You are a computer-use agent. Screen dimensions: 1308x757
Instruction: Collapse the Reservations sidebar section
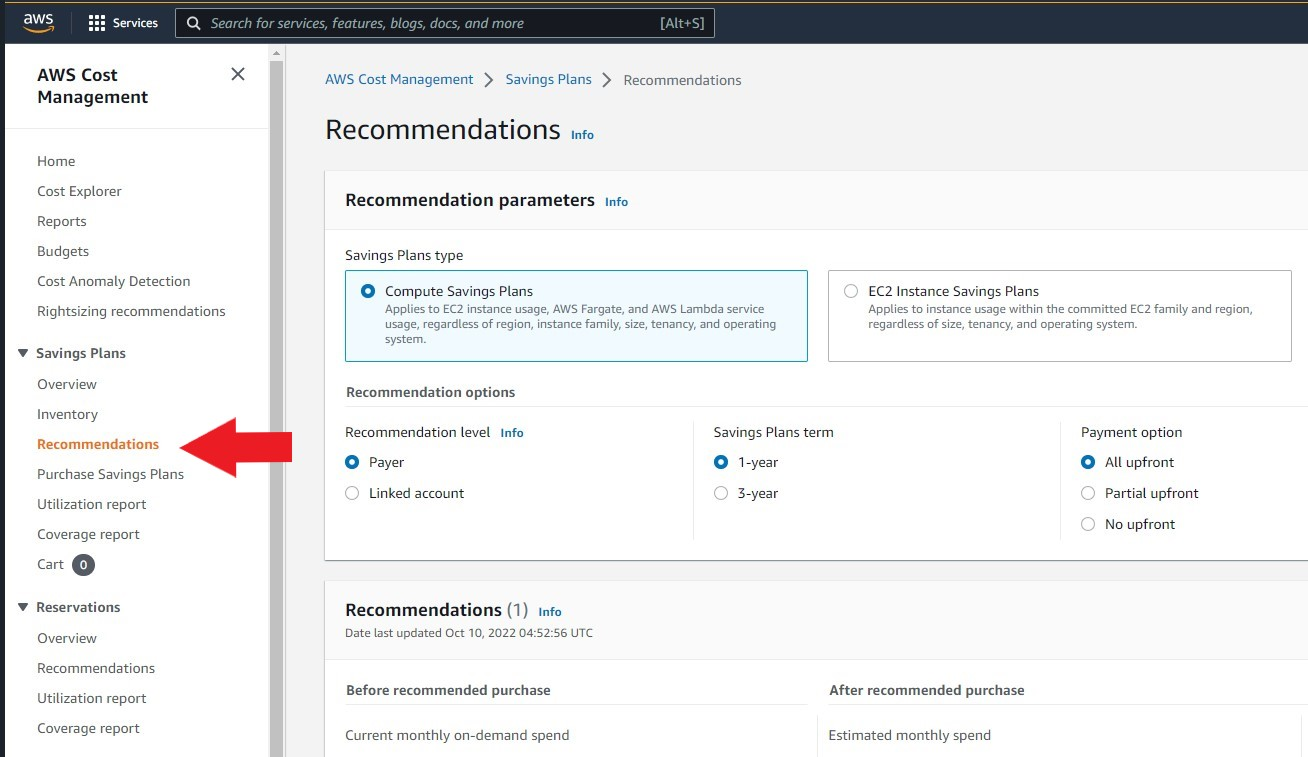(23, 607)
